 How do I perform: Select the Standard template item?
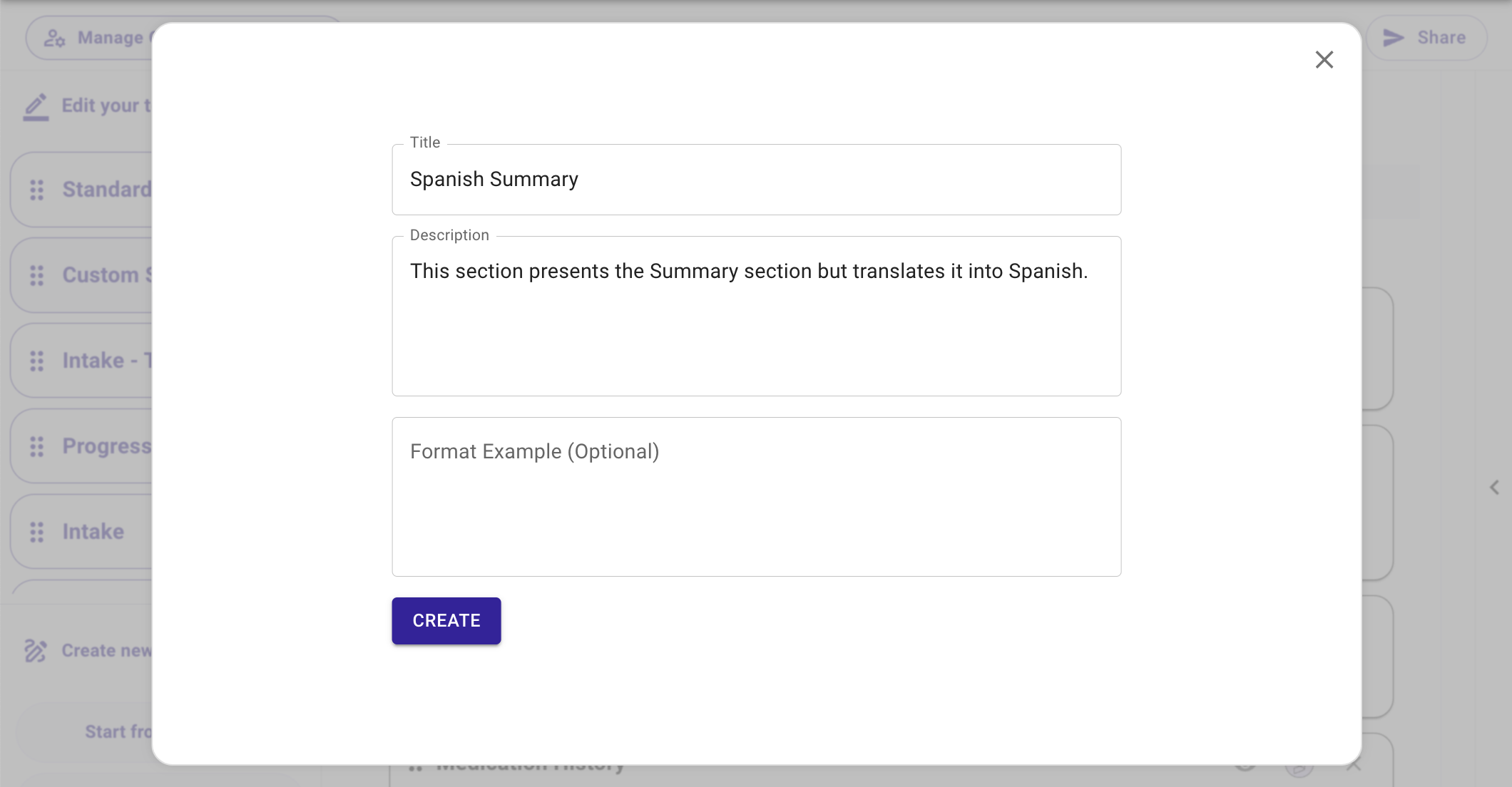[82, 190]
